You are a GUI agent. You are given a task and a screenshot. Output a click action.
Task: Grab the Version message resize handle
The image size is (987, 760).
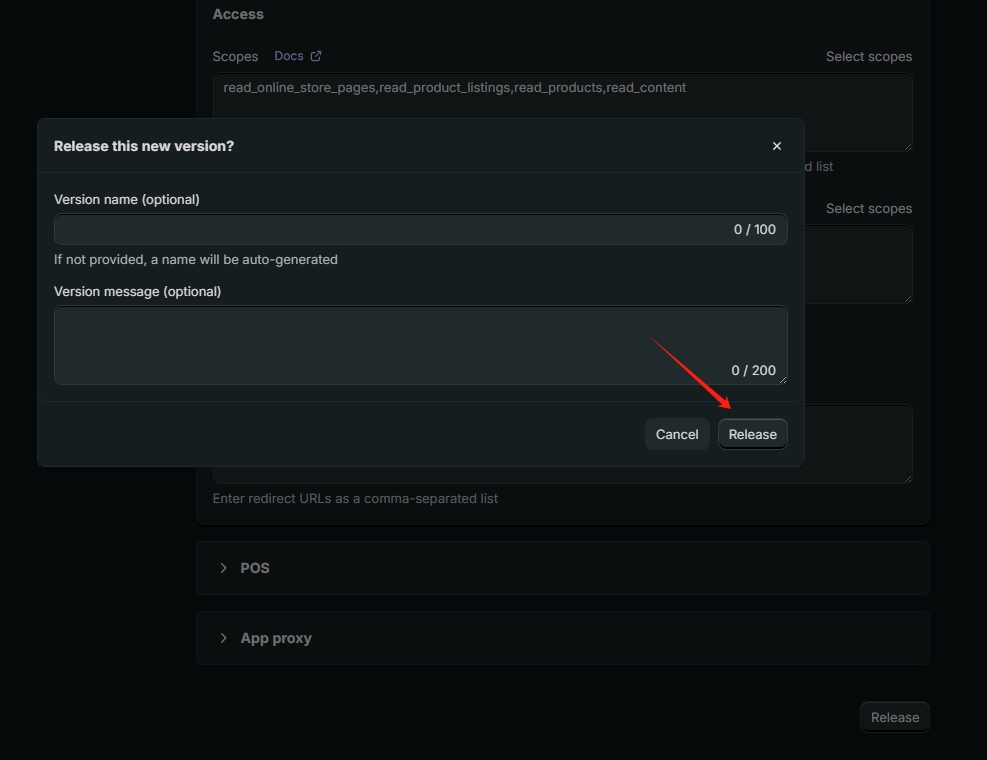tap(782, 379)
